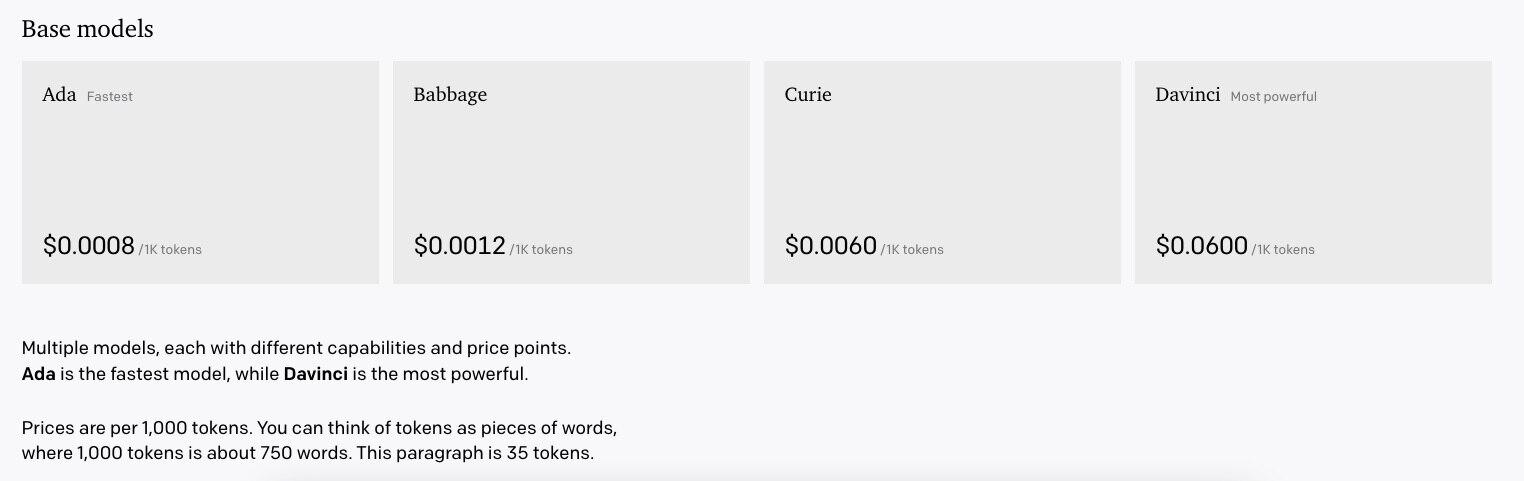
Task: Click the /1K tokens unit in Babbage card
Action: click(x=541, y=249)
